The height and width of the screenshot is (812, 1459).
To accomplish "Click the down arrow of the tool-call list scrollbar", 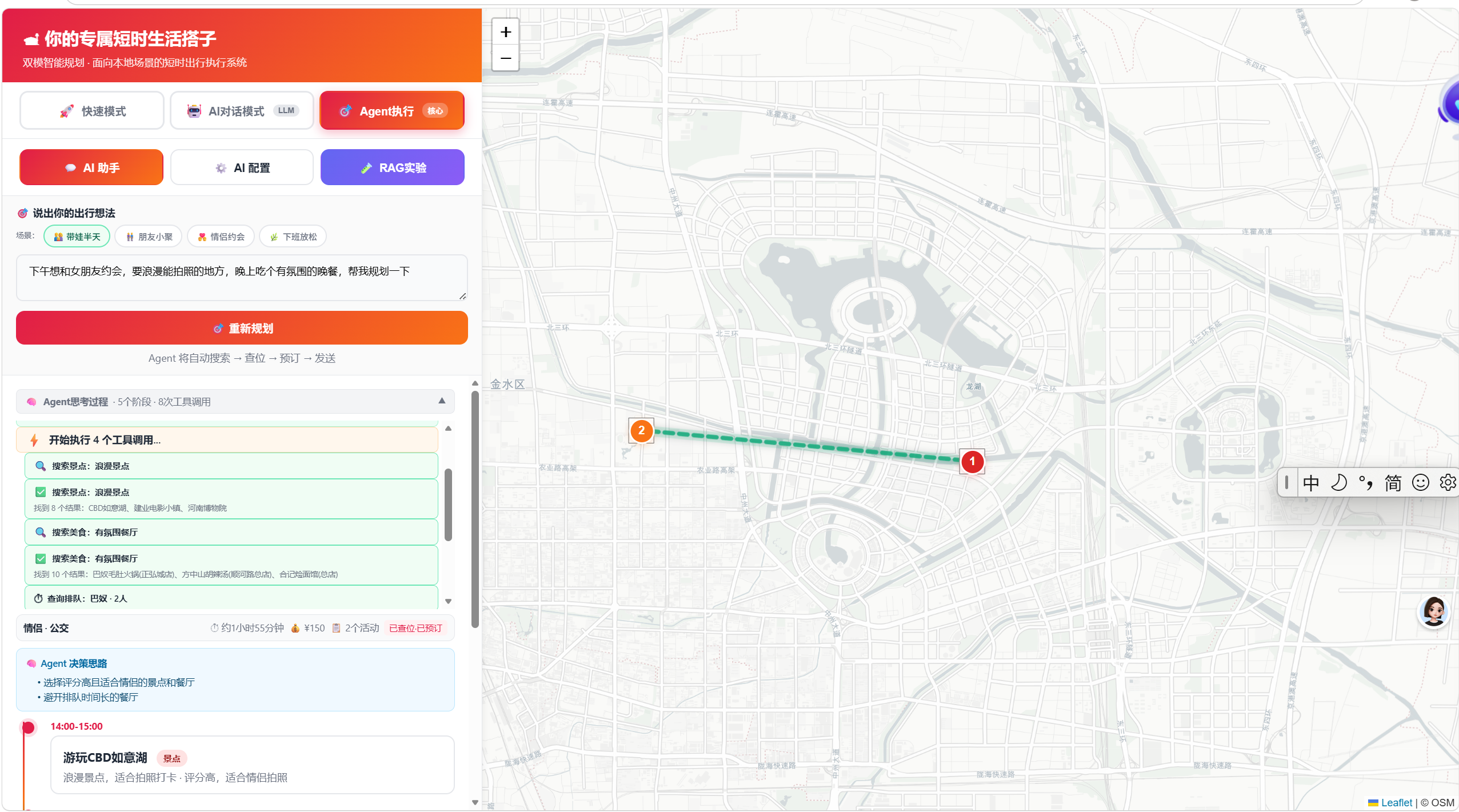I will click(x=448, y=601).
